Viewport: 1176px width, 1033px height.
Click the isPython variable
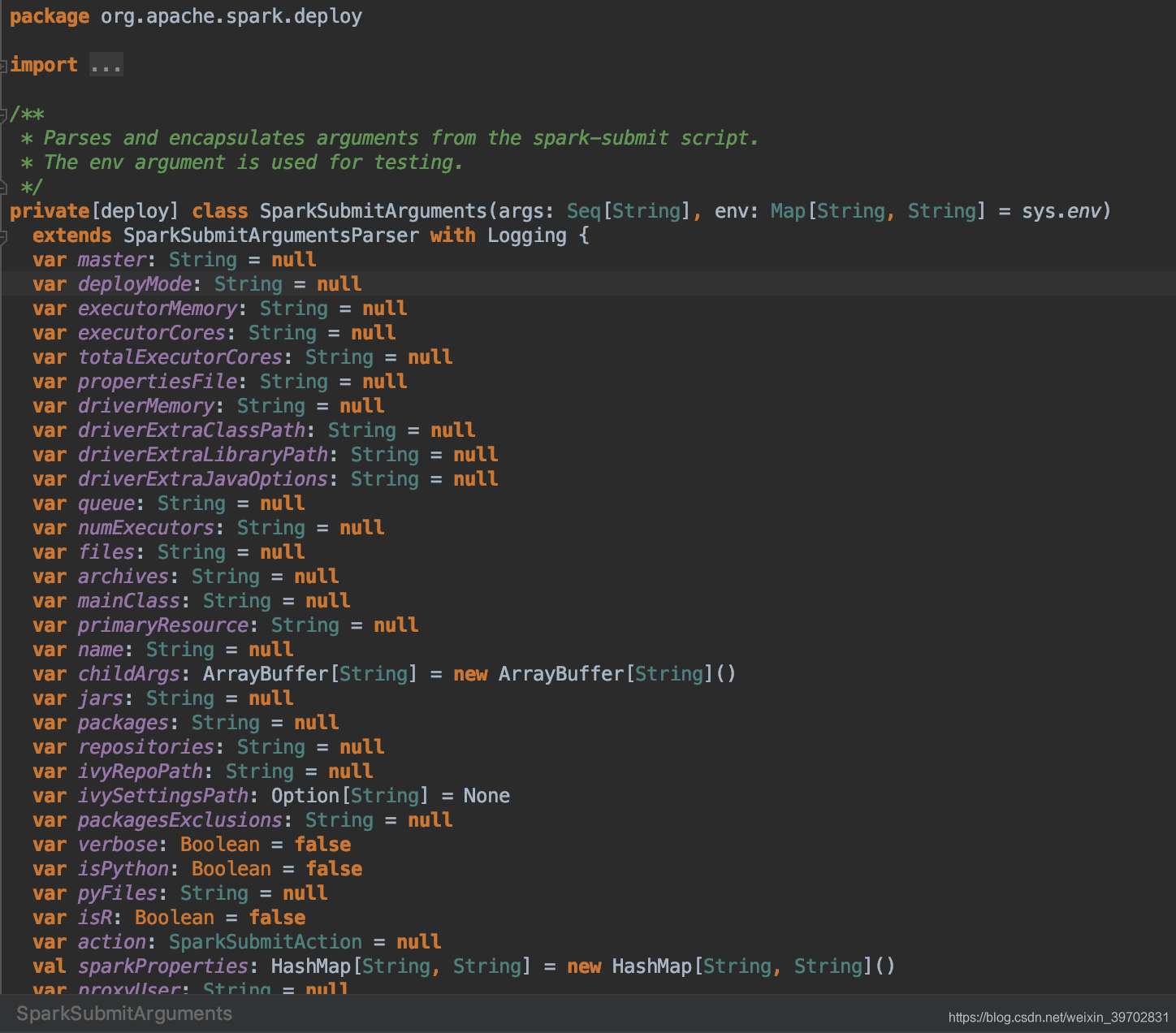[x=123, y=869]
